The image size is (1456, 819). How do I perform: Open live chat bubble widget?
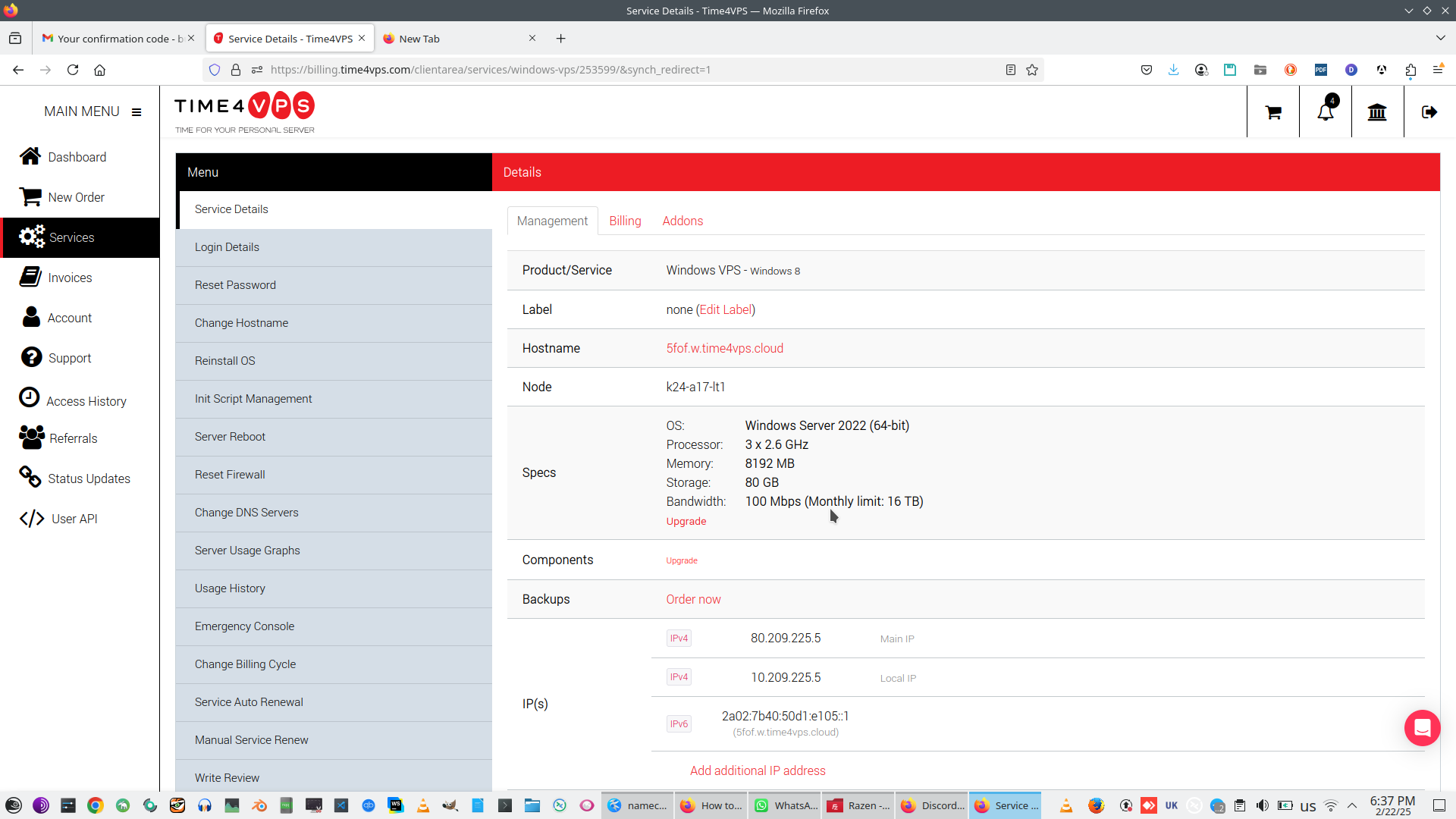1422,728
